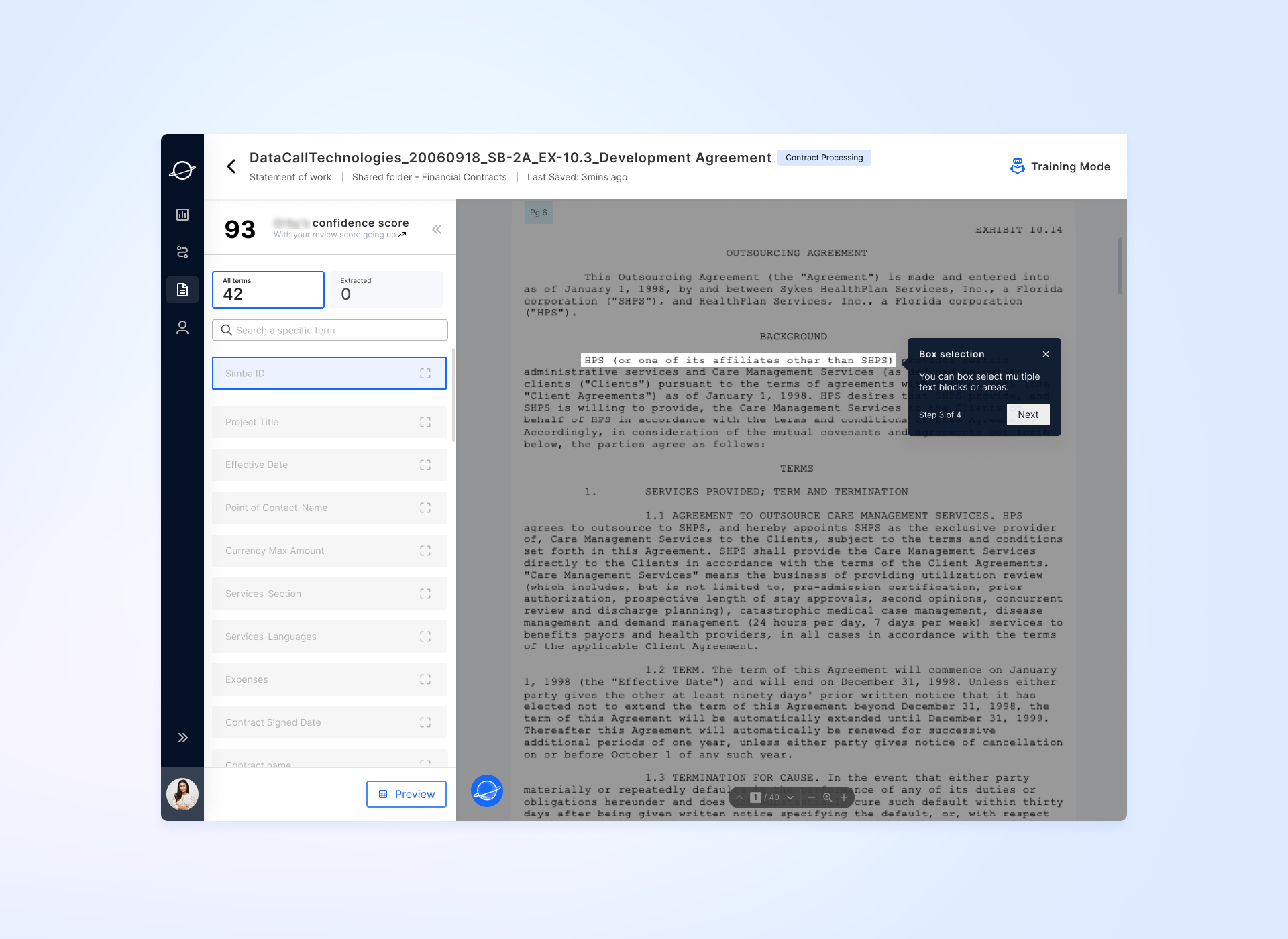Close the Box selection tooltip
The height and width of the screenshot is (939, 1288).
1046,354
